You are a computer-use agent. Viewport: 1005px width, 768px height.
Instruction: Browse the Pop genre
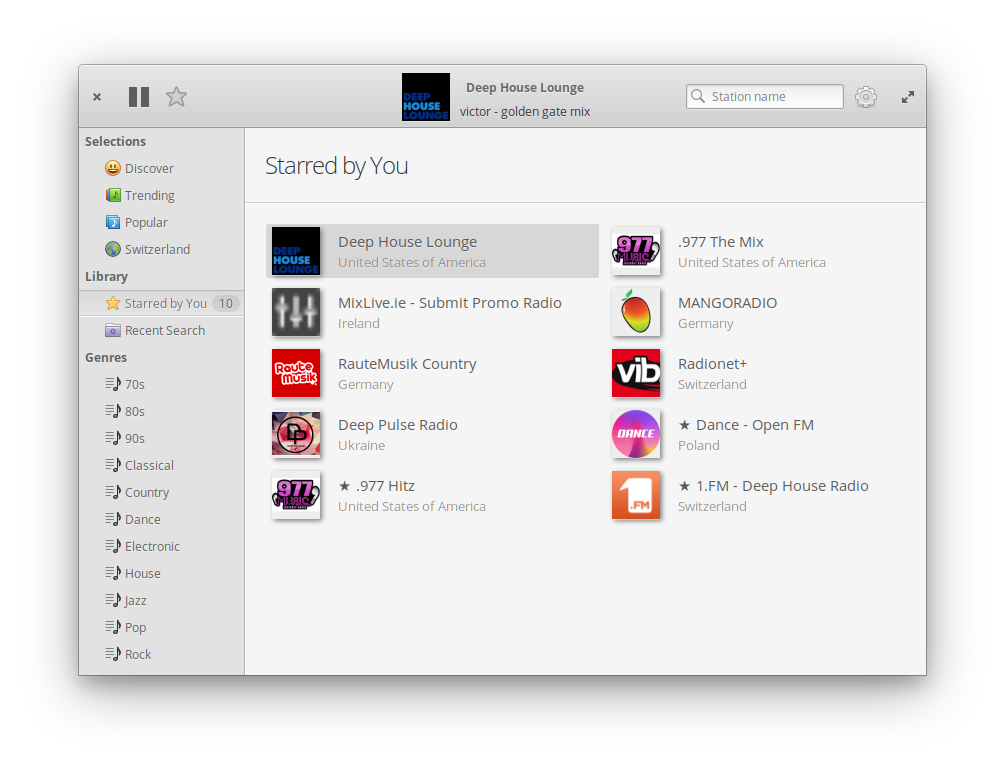(162, 627)
